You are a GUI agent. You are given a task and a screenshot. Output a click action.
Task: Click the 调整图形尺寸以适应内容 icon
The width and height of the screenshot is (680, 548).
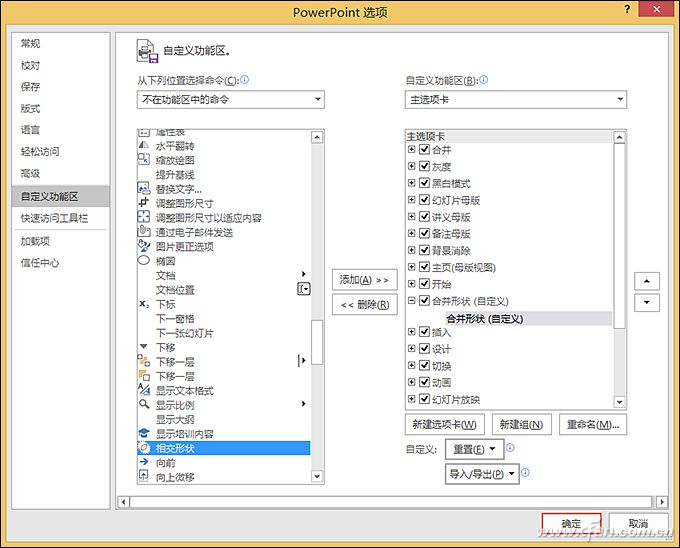pyautogui.click(x=144, y=217)
